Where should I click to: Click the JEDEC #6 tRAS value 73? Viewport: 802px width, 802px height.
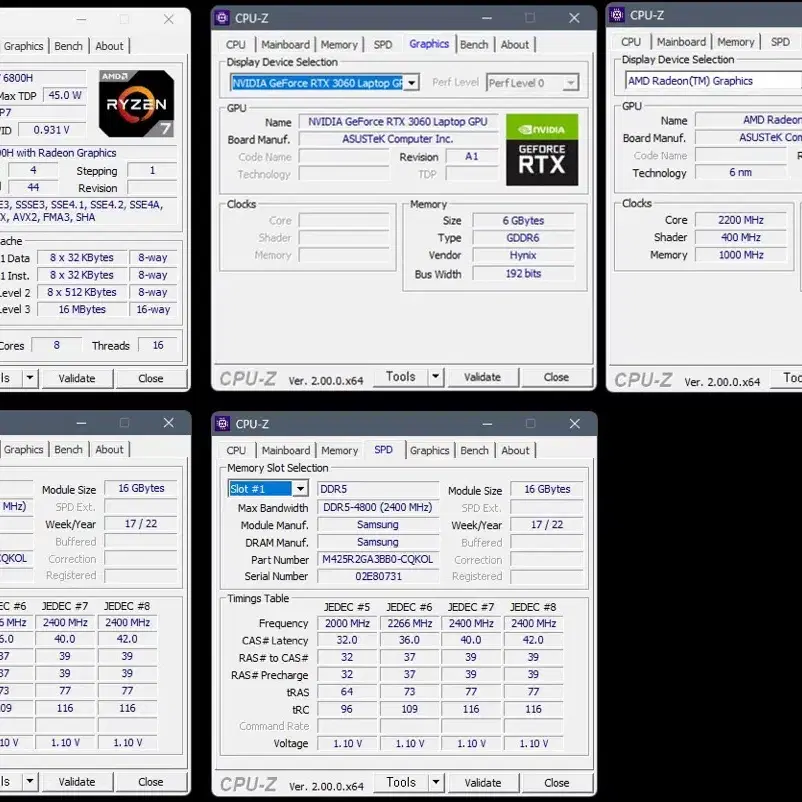409,692
